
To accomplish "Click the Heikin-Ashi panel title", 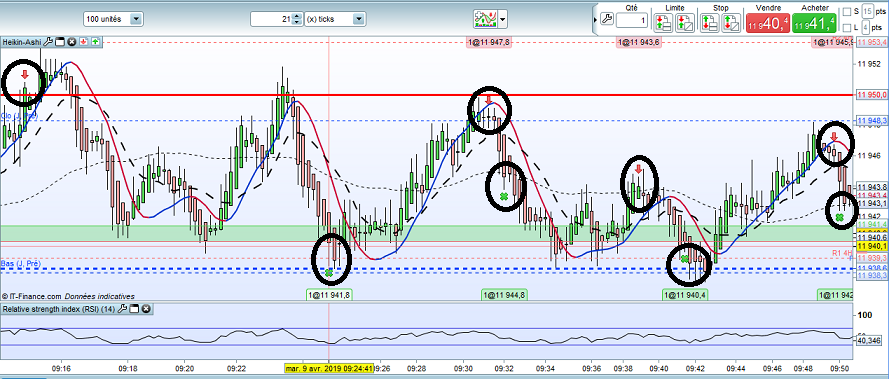I will coord(22,41).
